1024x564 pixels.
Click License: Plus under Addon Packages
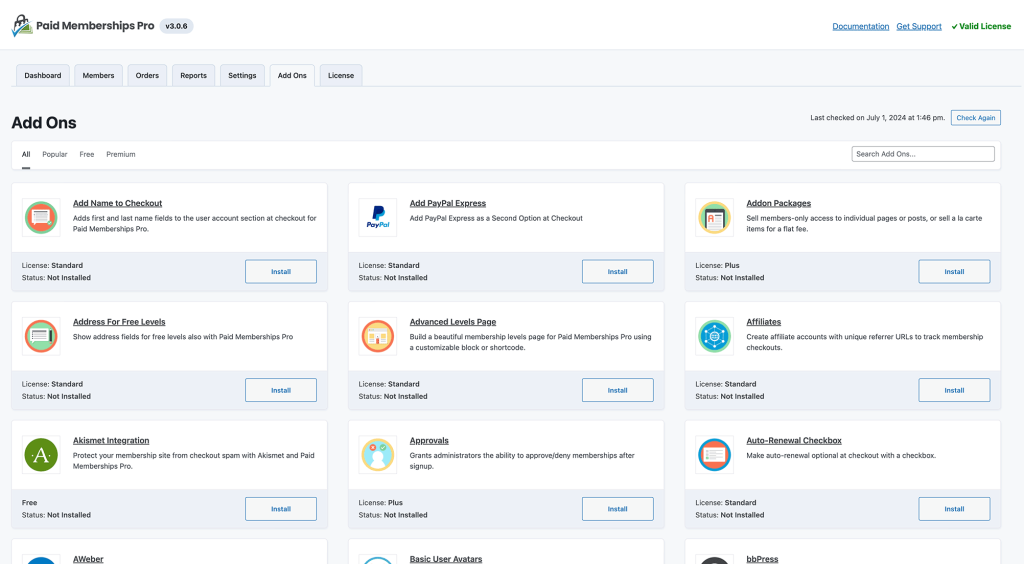coord(717,266)
